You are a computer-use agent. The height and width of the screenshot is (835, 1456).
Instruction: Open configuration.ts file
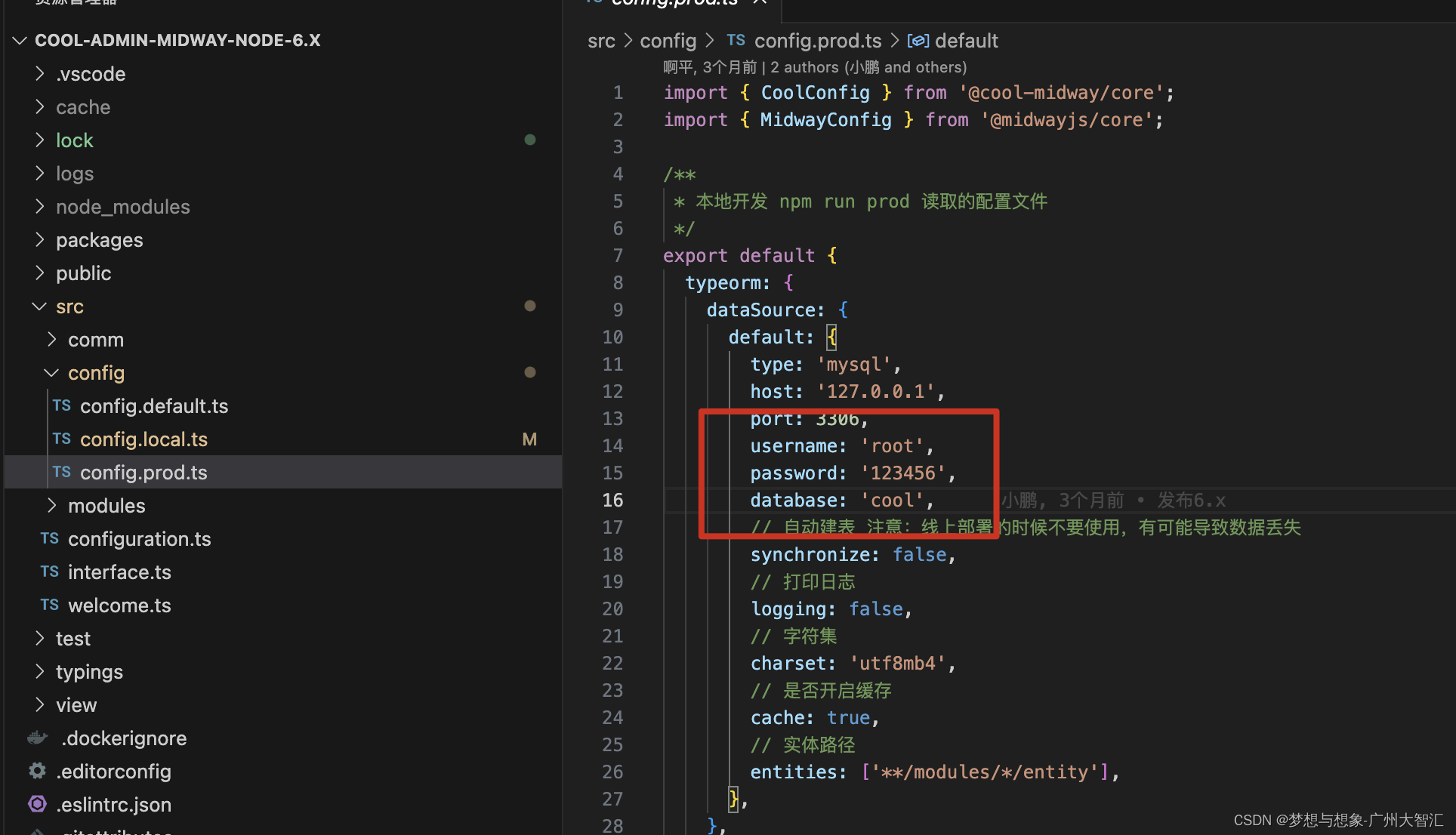(x=140, y=539)
